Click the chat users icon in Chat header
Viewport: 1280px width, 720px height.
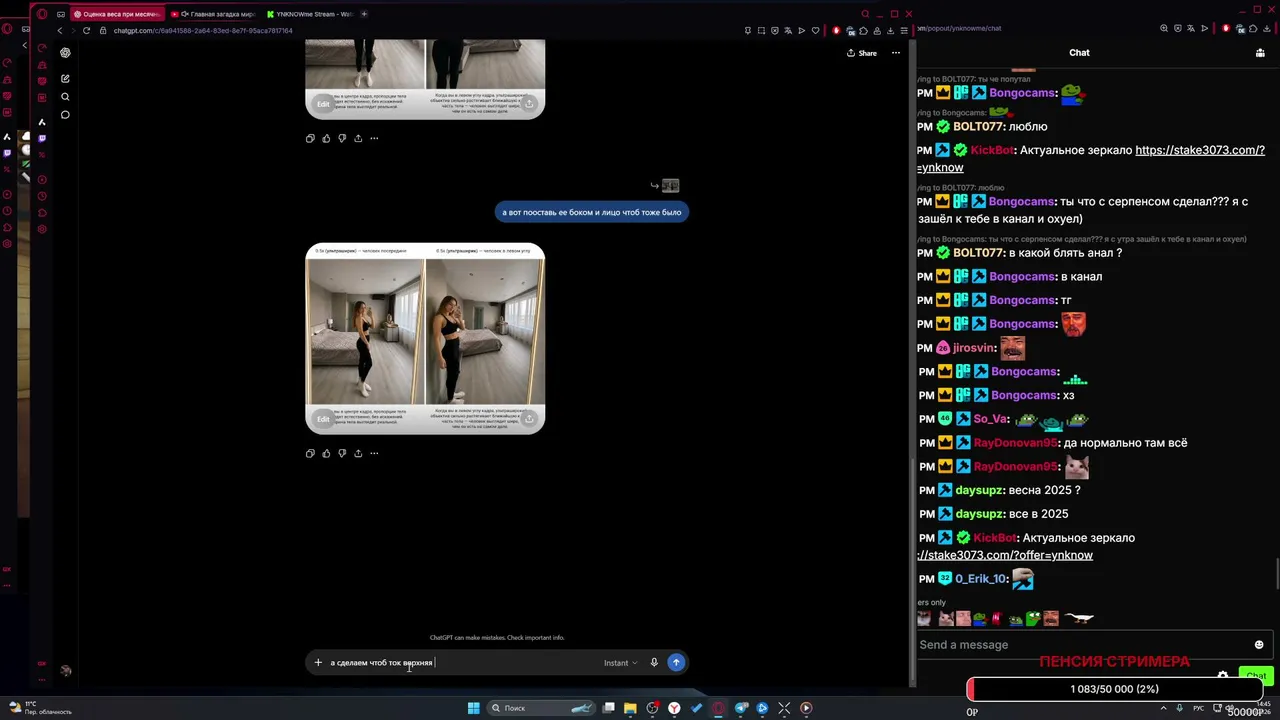click(1260, 53)
